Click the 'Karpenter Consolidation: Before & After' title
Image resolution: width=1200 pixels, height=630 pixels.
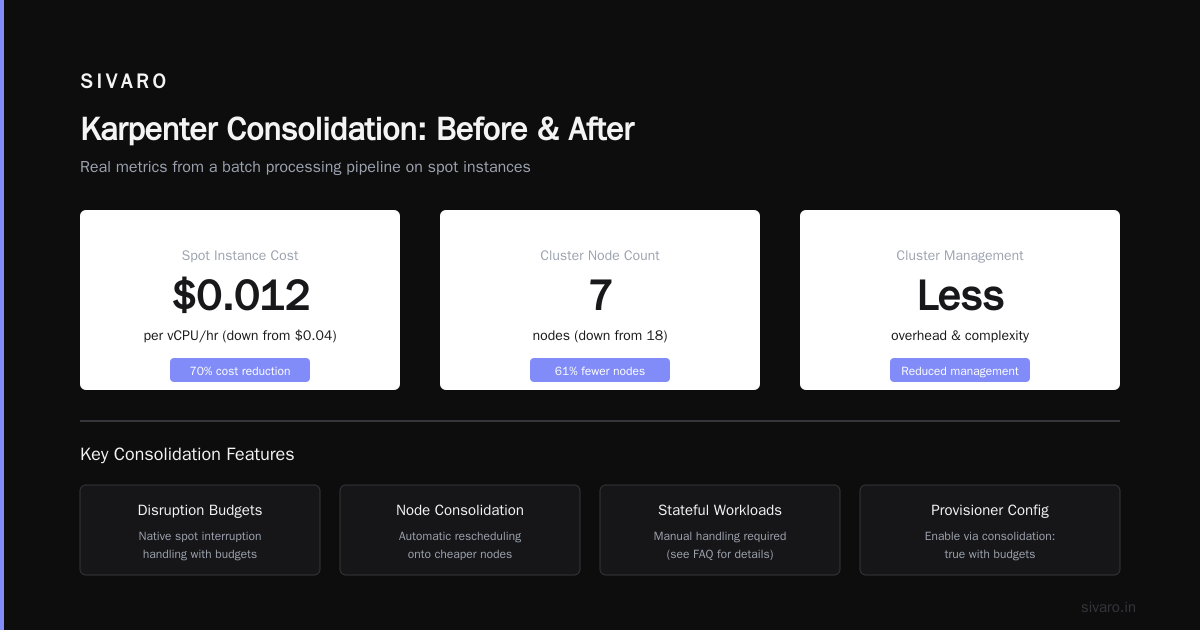click(x=357, y=129)
